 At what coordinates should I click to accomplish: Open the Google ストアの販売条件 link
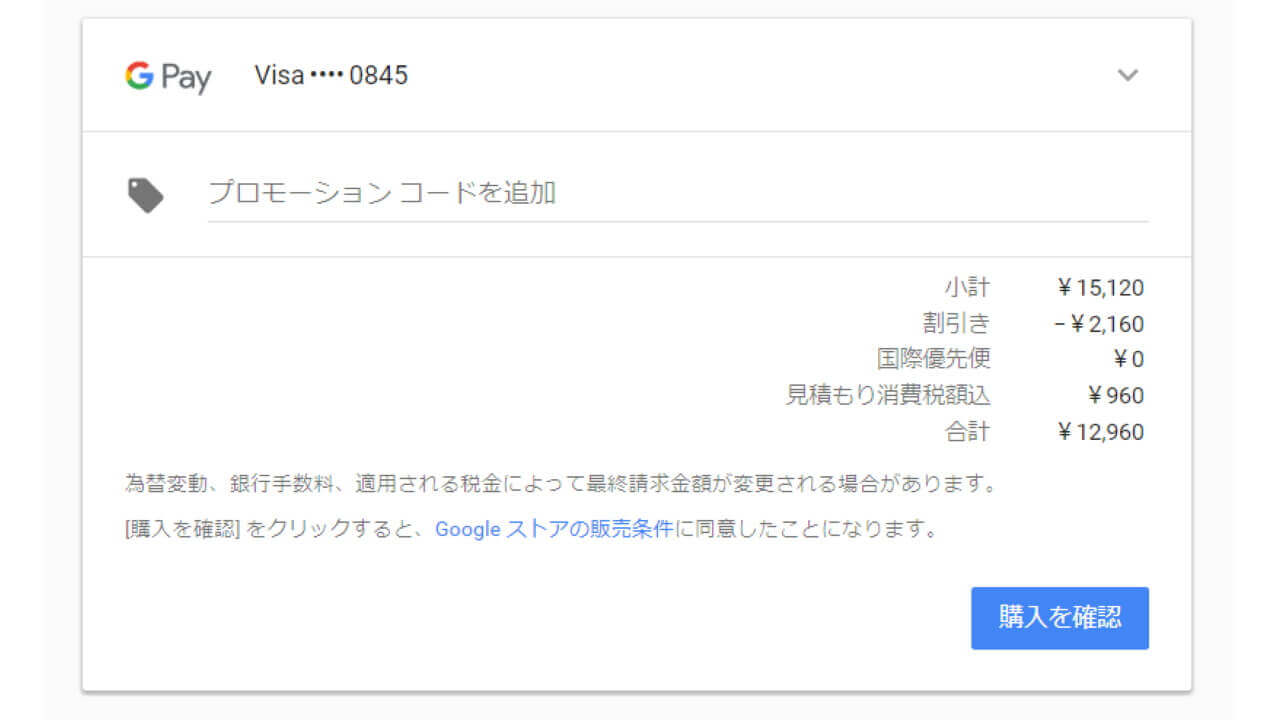tap(554, 529)
